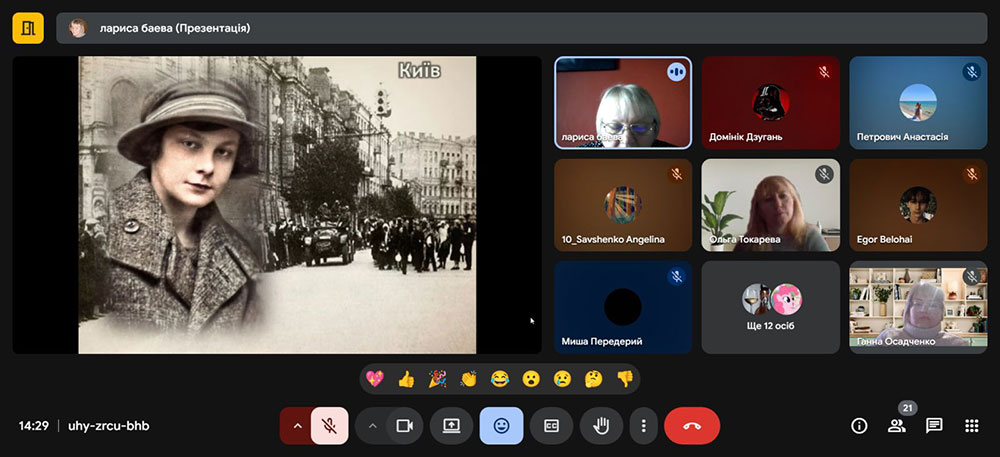Leave the call with the red button

[691, 426]
